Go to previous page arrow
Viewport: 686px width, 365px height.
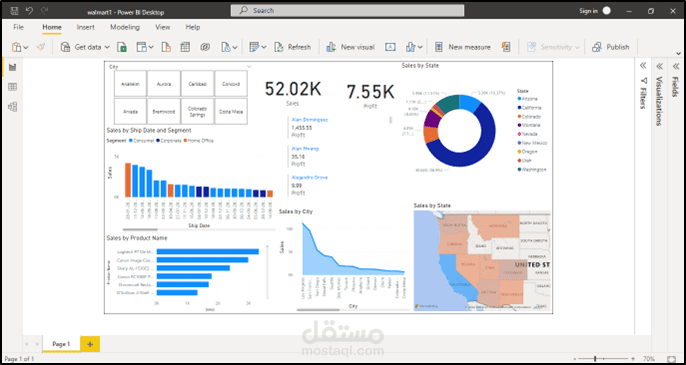(x=26, y=344)
